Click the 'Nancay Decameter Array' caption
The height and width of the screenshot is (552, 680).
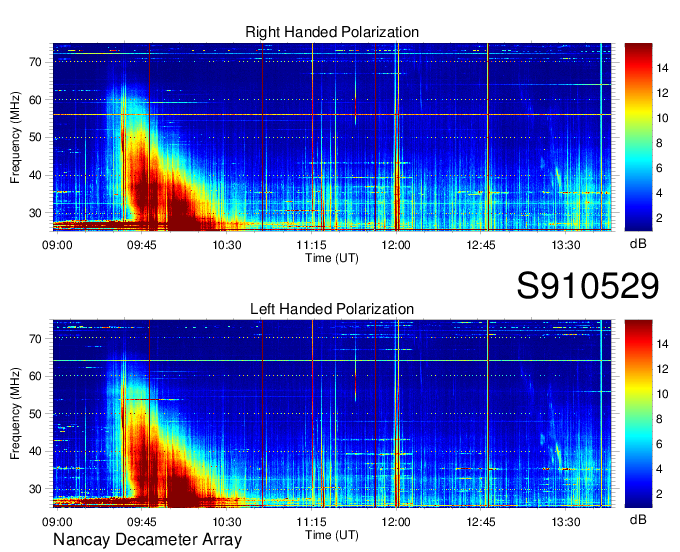147,540
